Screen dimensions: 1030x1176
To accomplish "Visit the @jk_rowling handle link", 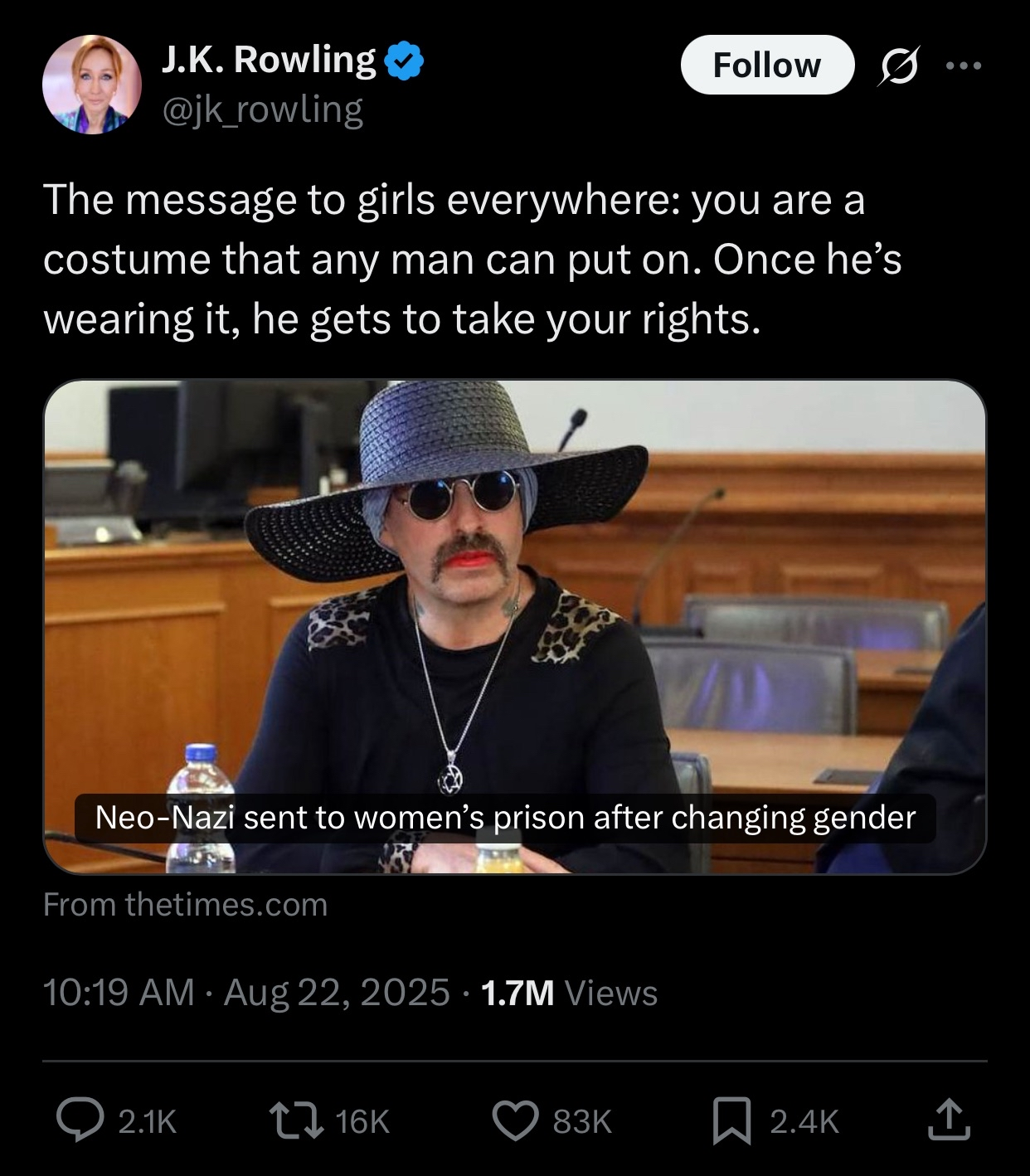I will 262,109.
